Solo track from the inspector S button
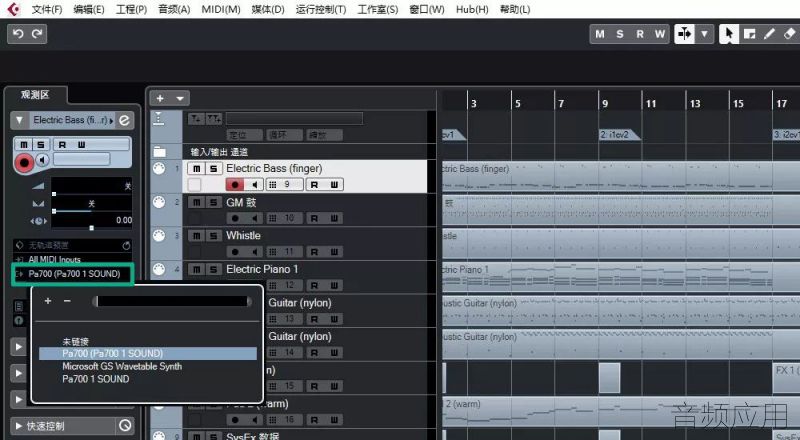This screenshot has width=800, height=440. pos(40,145)
